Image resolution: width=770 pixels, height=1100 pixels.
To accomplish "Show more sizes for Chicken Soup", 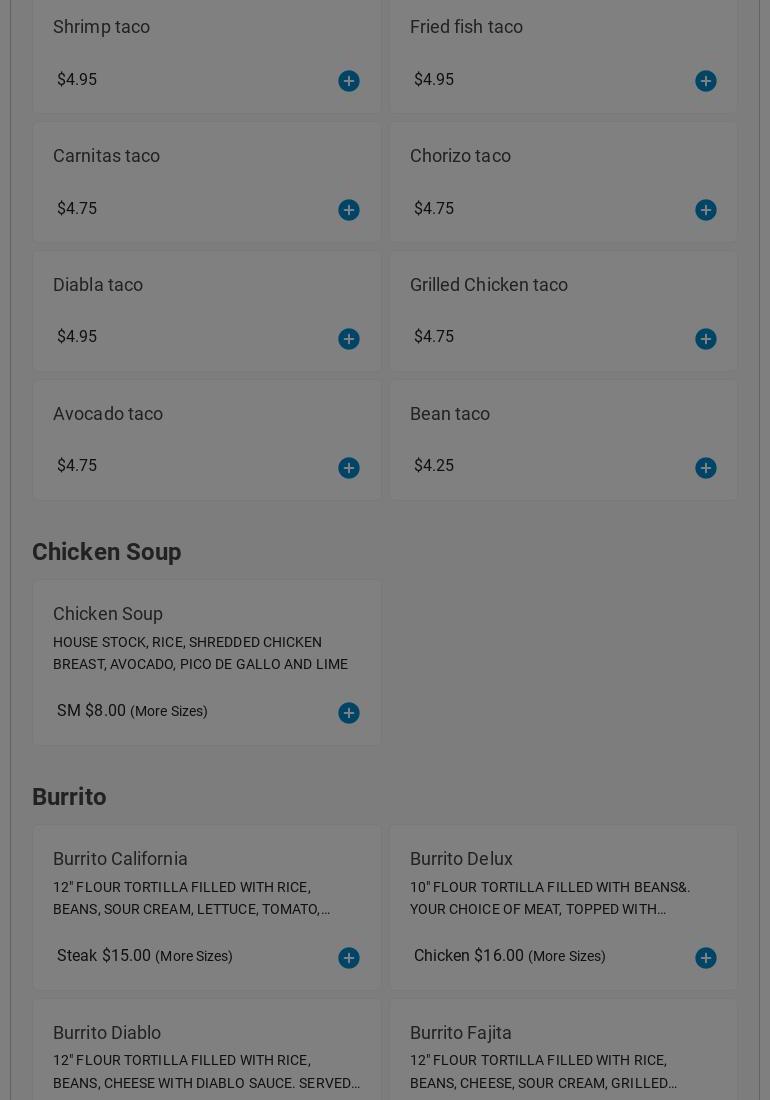I will point(169,711).
